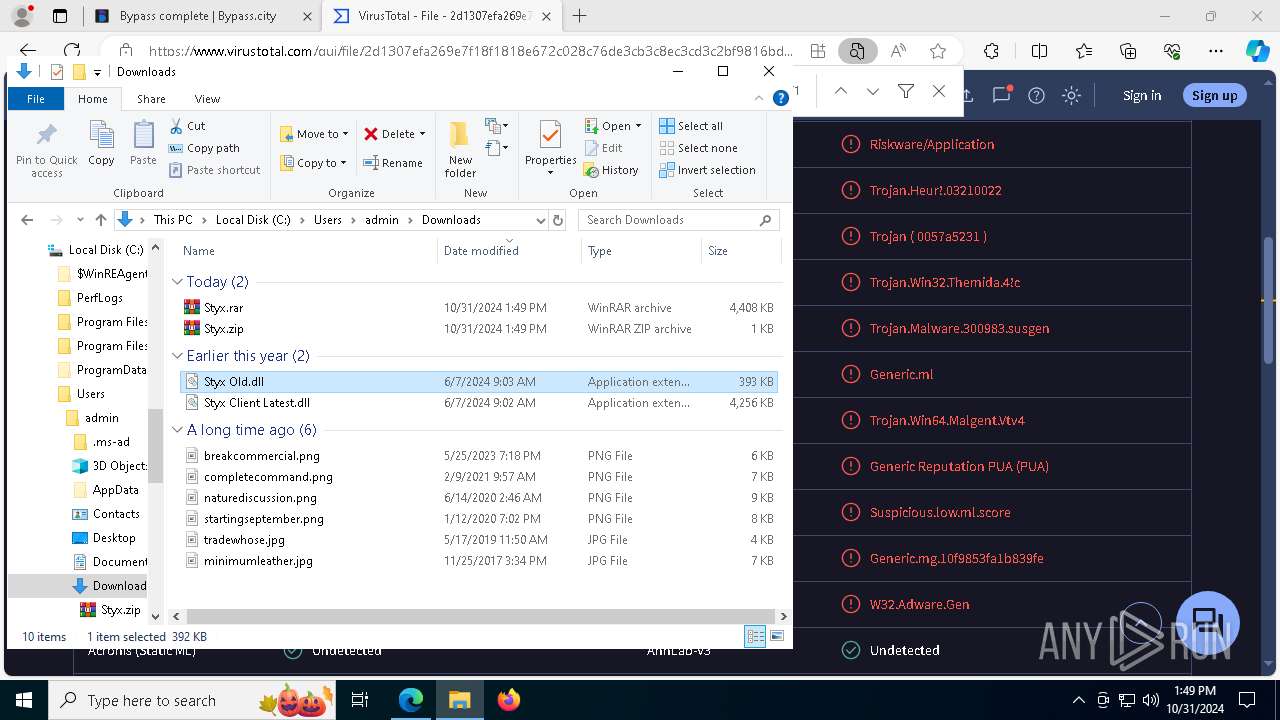
Task: Click the Paste icon in the ribbon
Action: [x=143, y=144]
